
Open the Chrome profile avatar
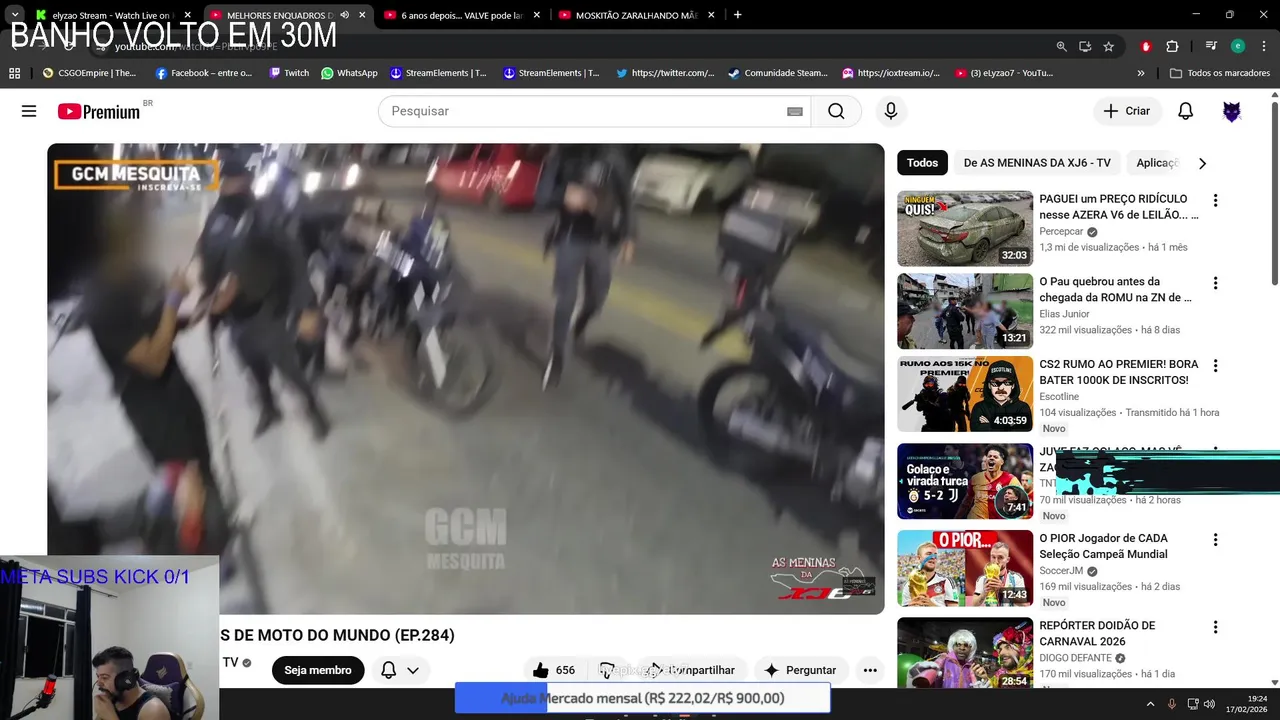click(x=1238, y=46)
